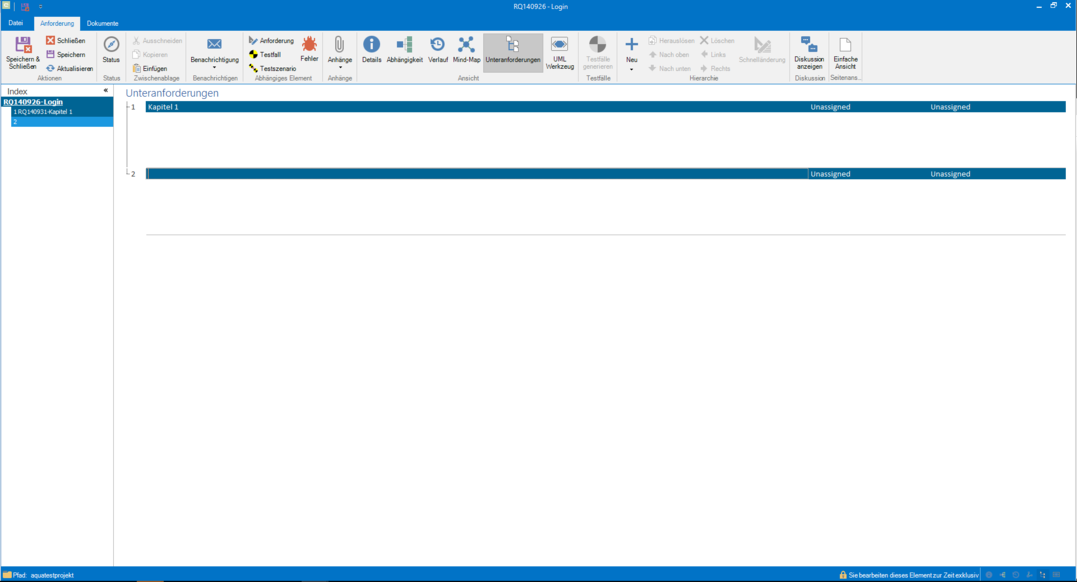Image resolution: width=1077 pixels, height=582 pixels.
Task: Show the Abhängigkeit view
Action: (404, 46)
